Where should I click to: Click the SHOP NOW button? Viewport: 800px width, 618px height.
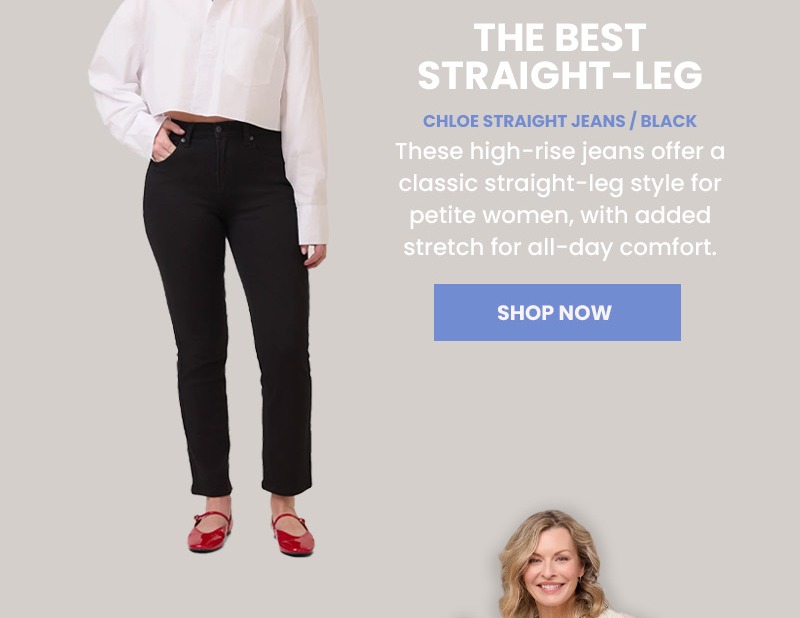[557, 312]
